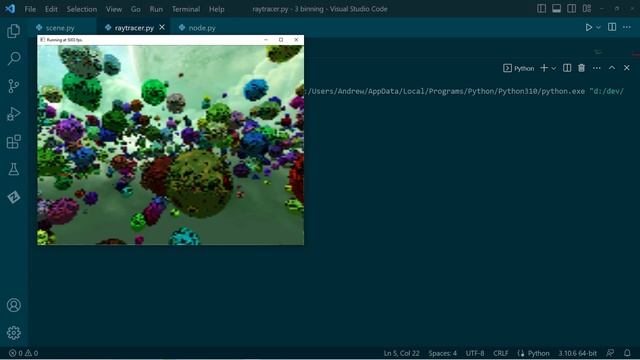
Task: Open the Manage gear icon
Action: 13,333
